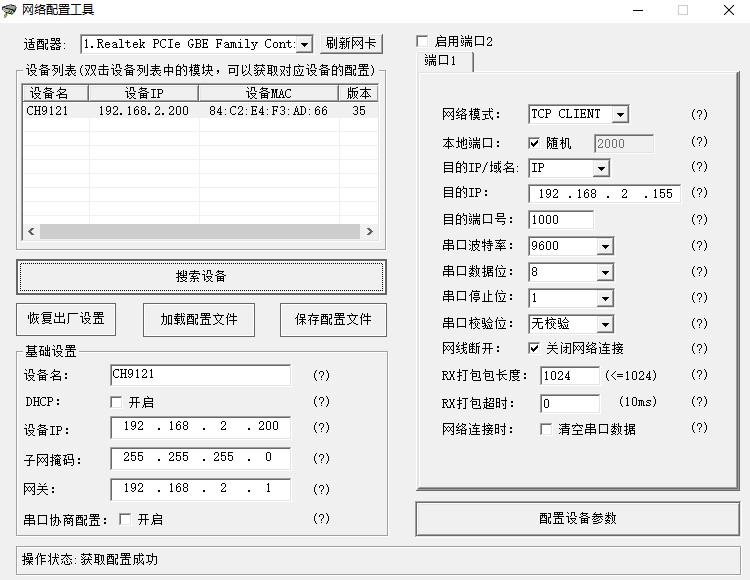Click help (?) next to RX打包包长度
This screenshot has width=750, height=580.
(699, 374)
